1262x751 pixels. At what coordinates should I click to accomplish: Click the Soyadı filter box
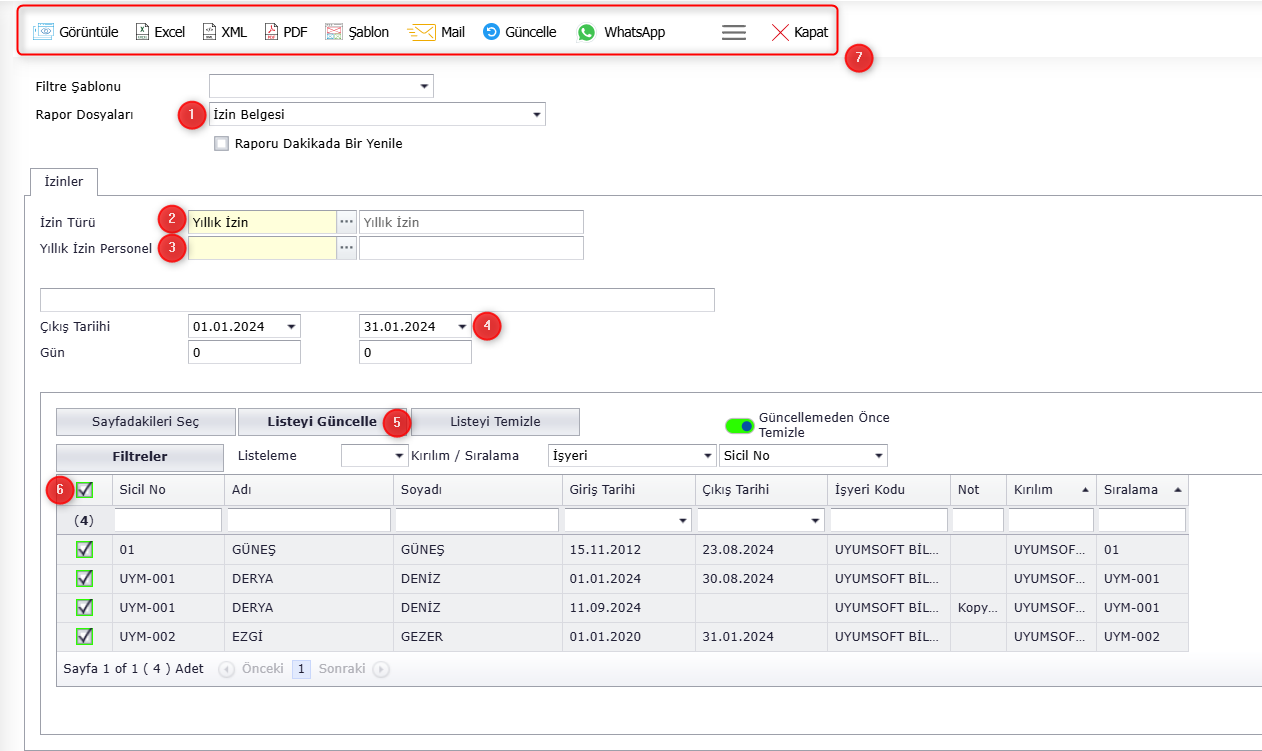tap(477, 520)
